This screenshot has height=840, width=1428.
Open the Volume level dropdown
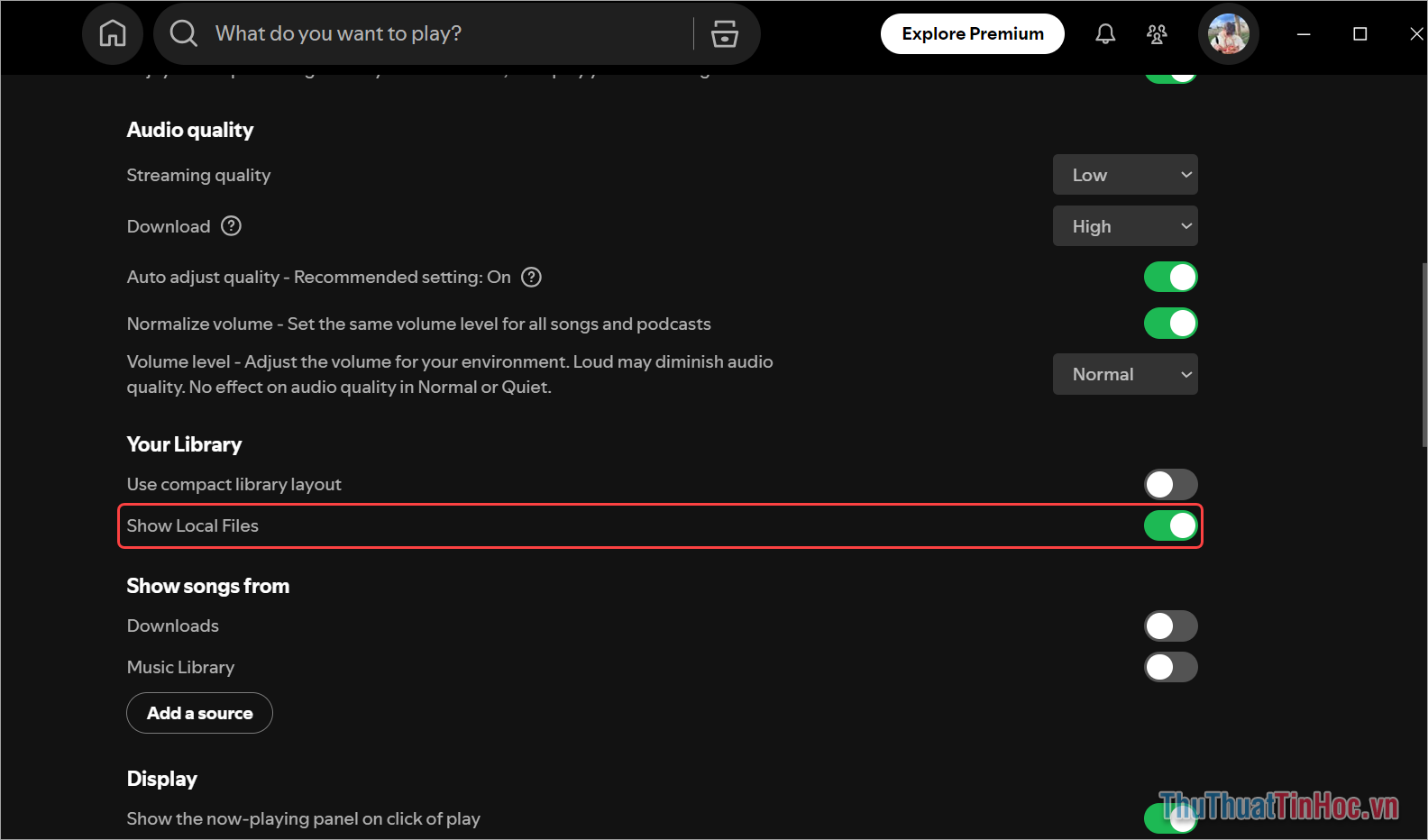pyautogui.click(x=1125, y=374)
